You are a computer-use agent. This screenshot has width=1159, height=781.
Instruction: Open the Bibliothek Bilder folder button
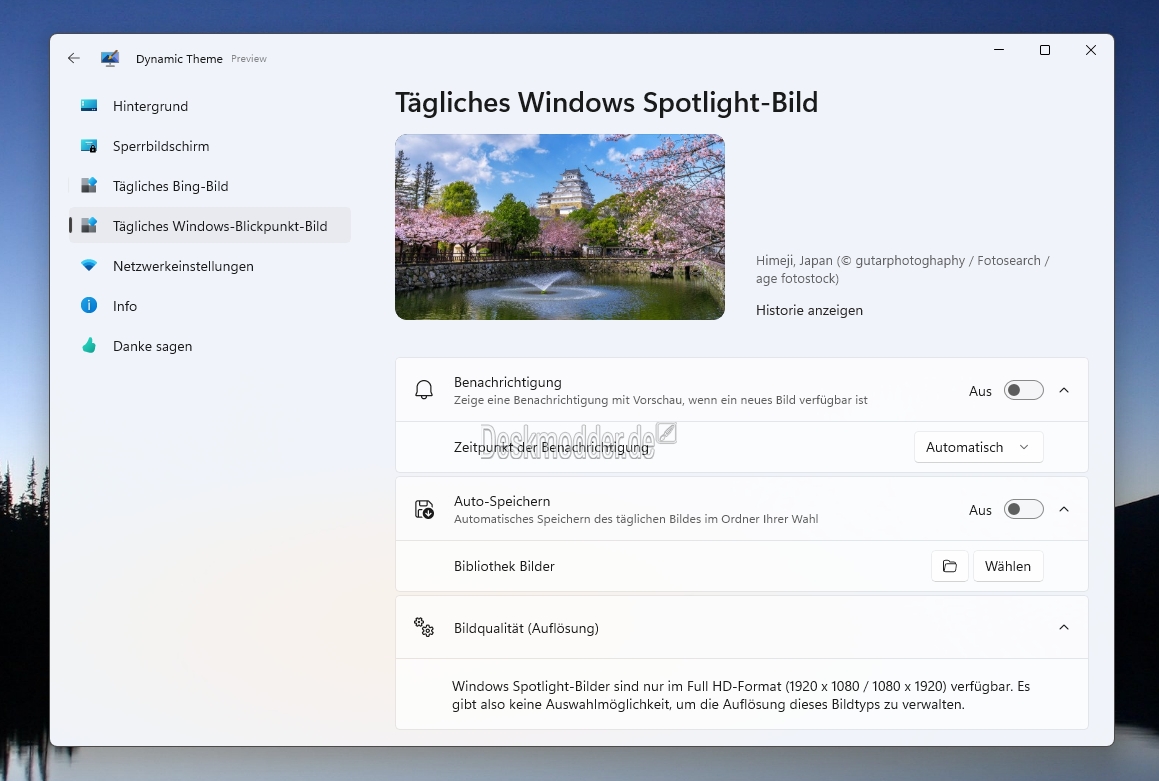click(950, 566)
